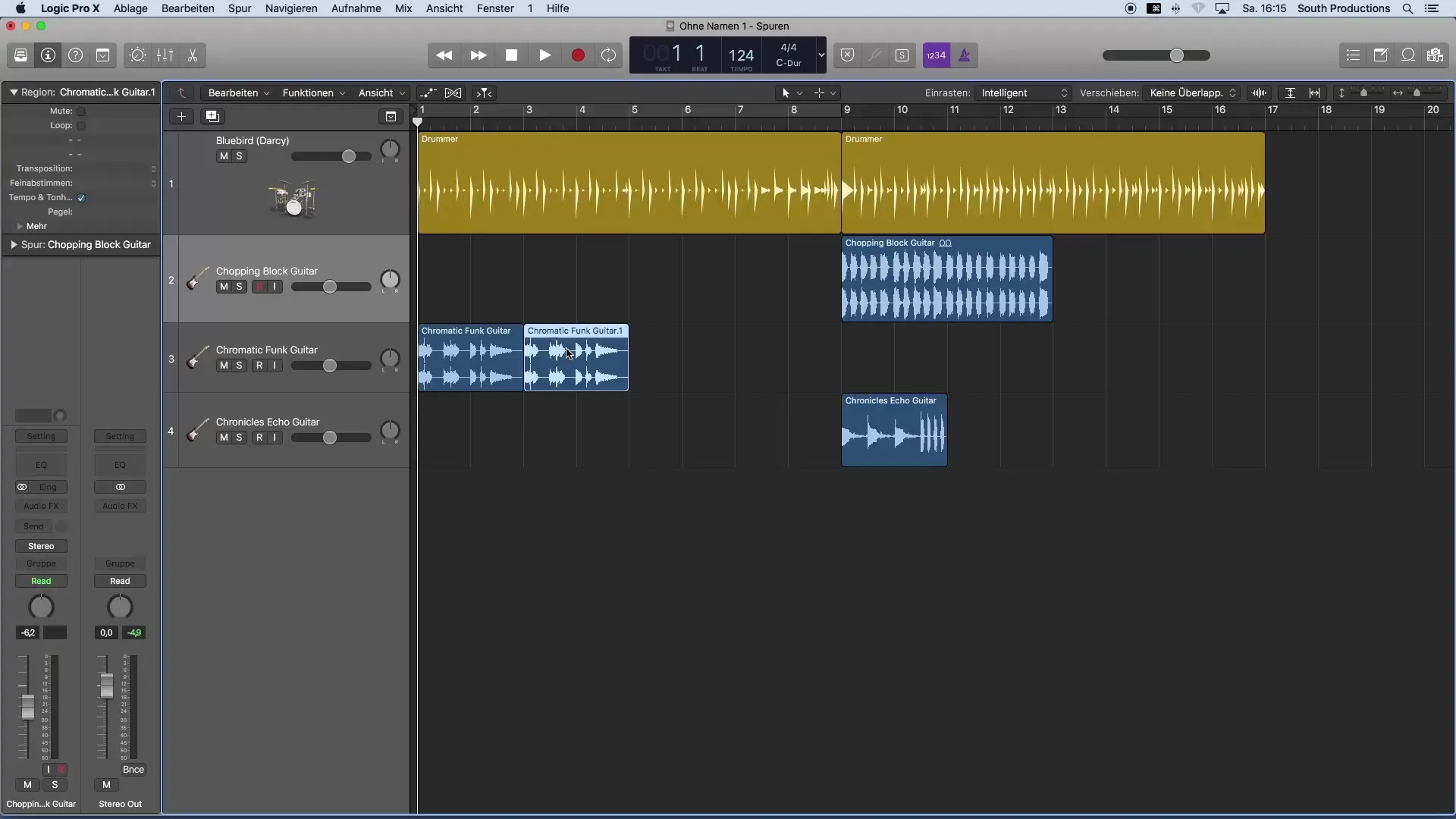Viewport: 1456px width, 819px height.
Task: Open the Media Browser icon
Action: [x=1435, y=55]
